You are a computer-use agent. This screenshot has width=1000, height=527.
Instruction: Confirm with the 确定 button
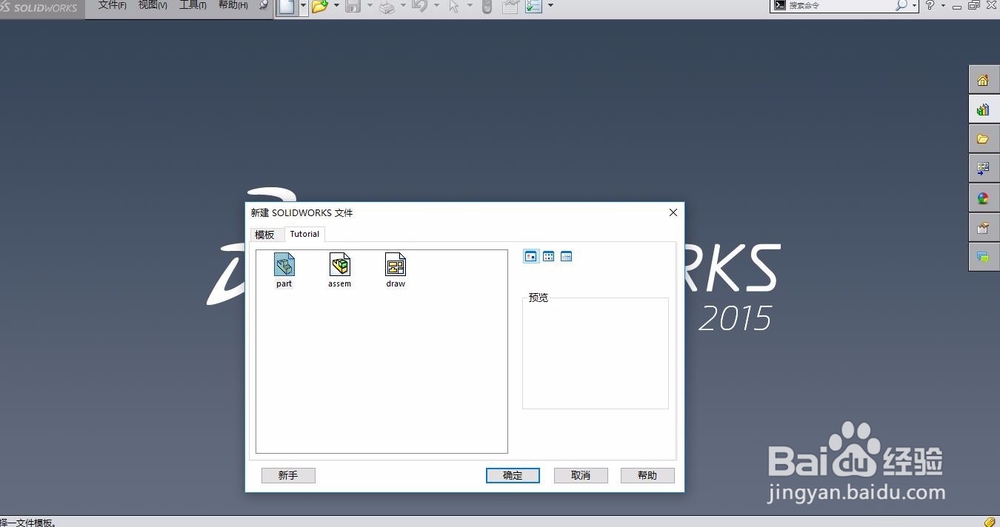click(x=513, y=475)
